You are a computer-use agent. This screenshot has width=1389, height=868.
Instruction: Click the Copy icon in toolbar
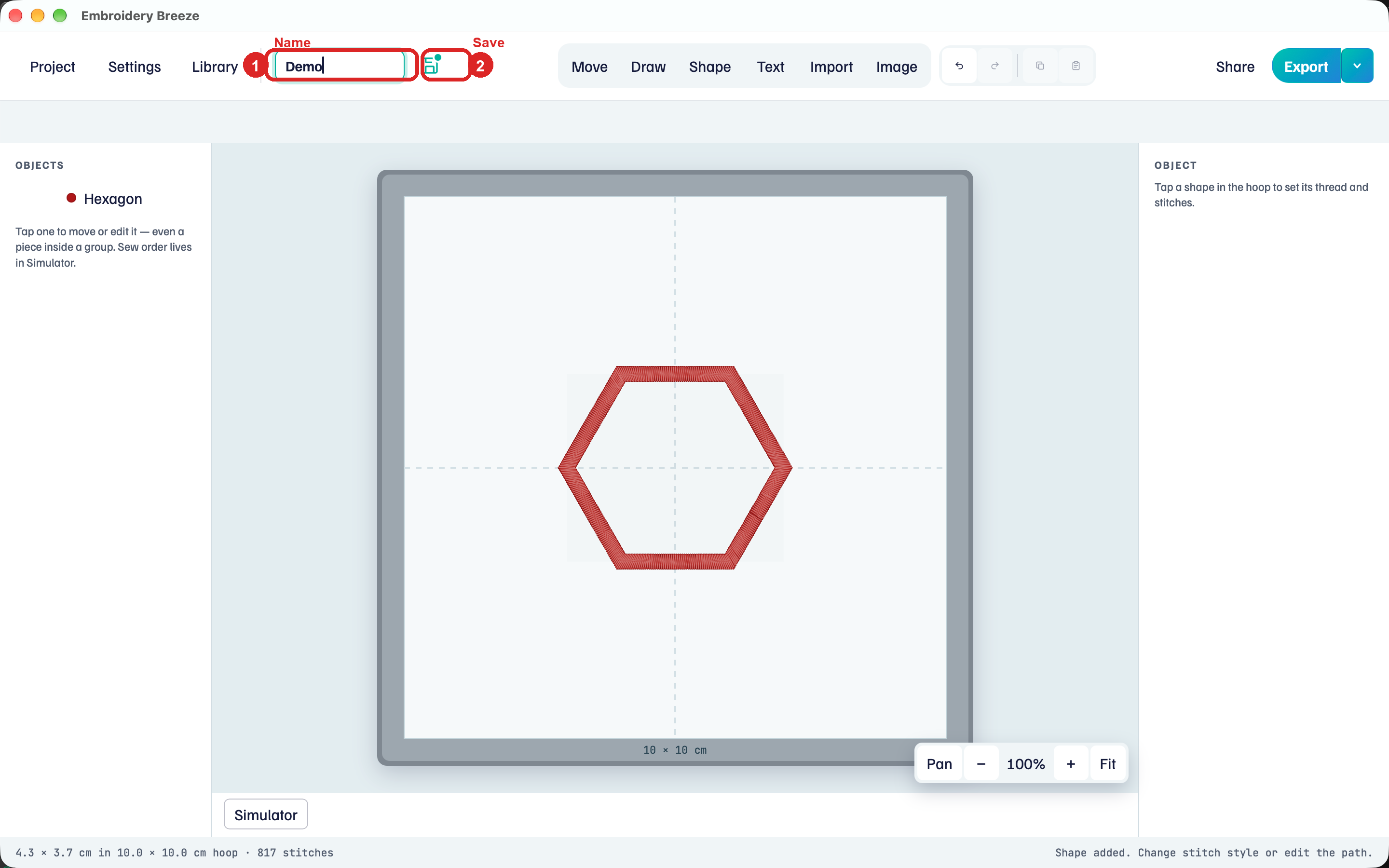tap(1039, 66)
